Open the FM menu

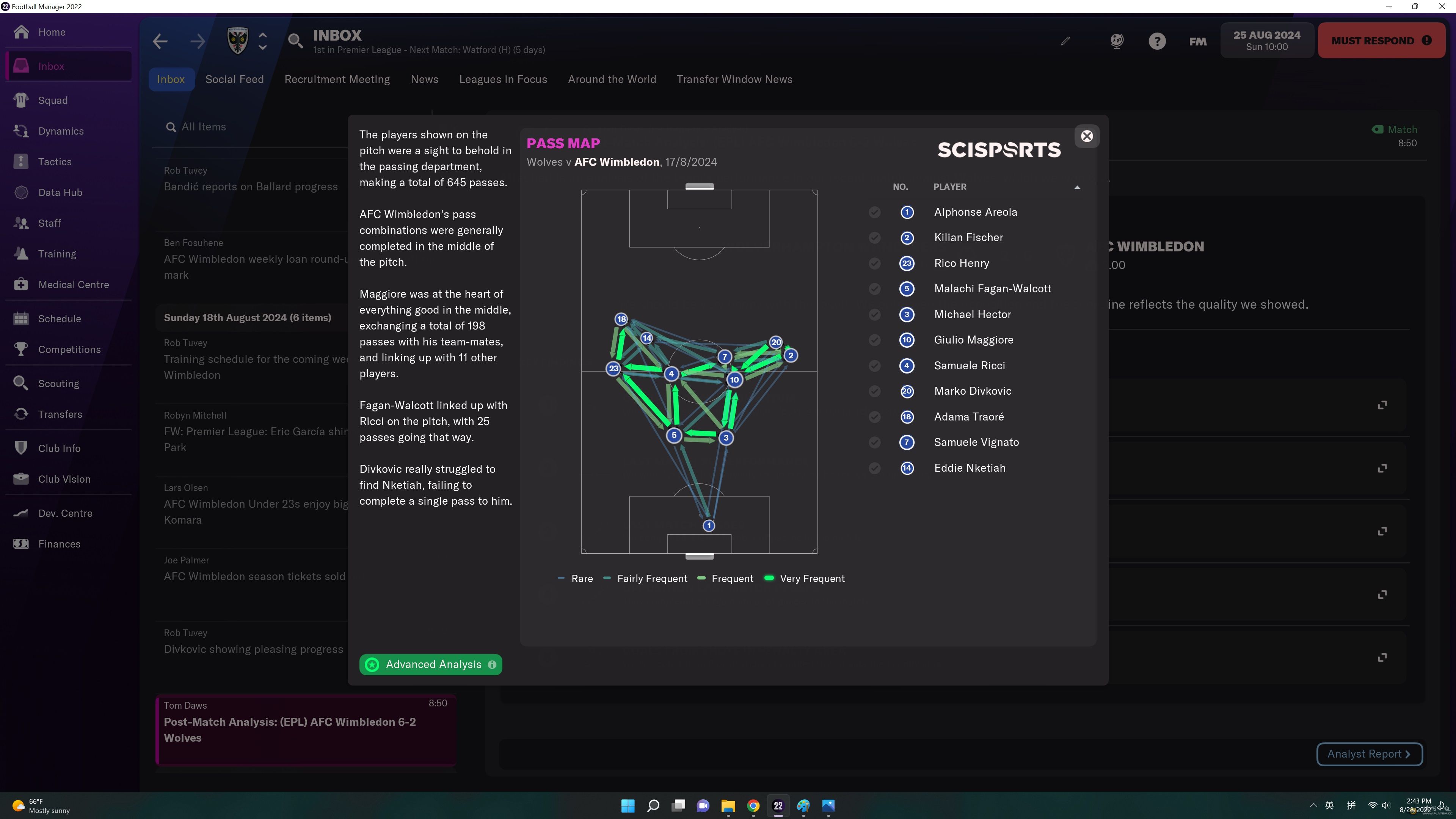(1198, 41)
